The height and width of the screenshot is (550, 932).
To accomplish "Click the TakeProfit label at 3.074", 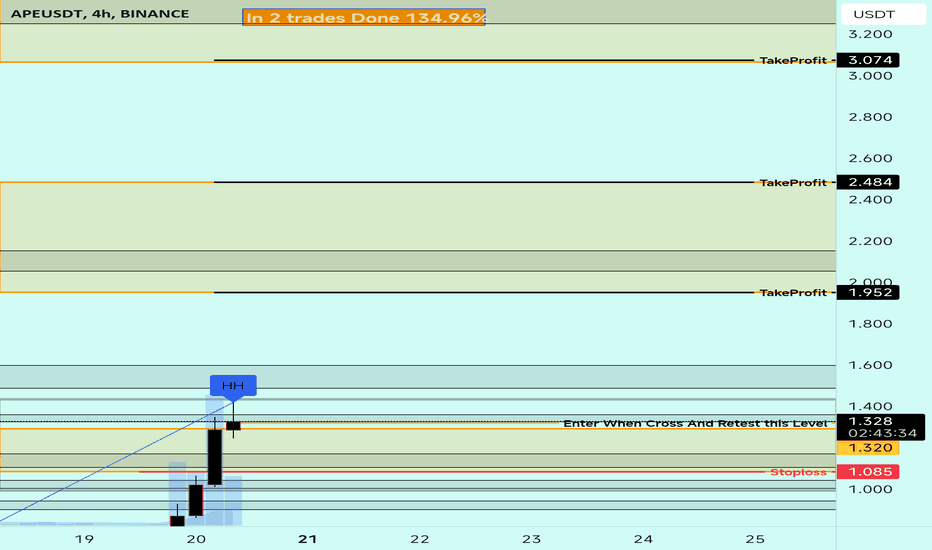I will (x=793, y=60).
